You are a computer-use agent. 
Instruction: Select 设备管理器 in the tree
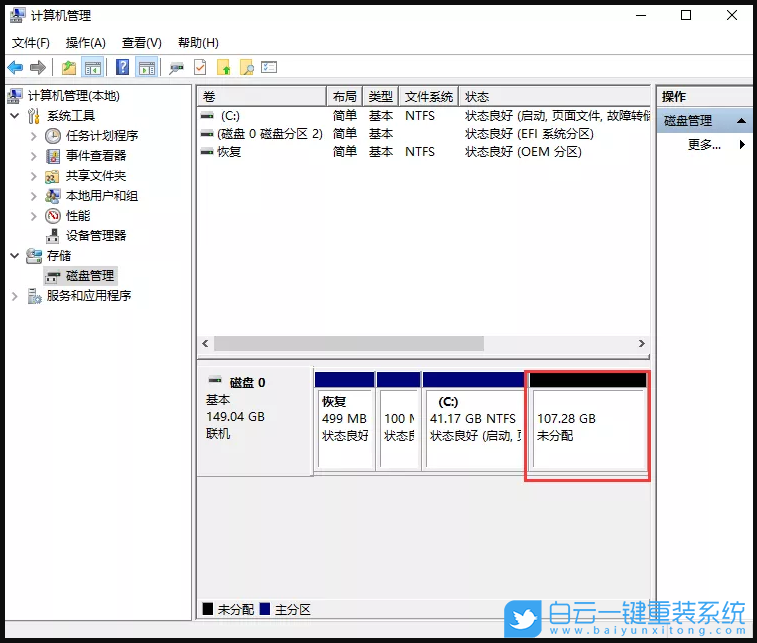tap(96, 236)
